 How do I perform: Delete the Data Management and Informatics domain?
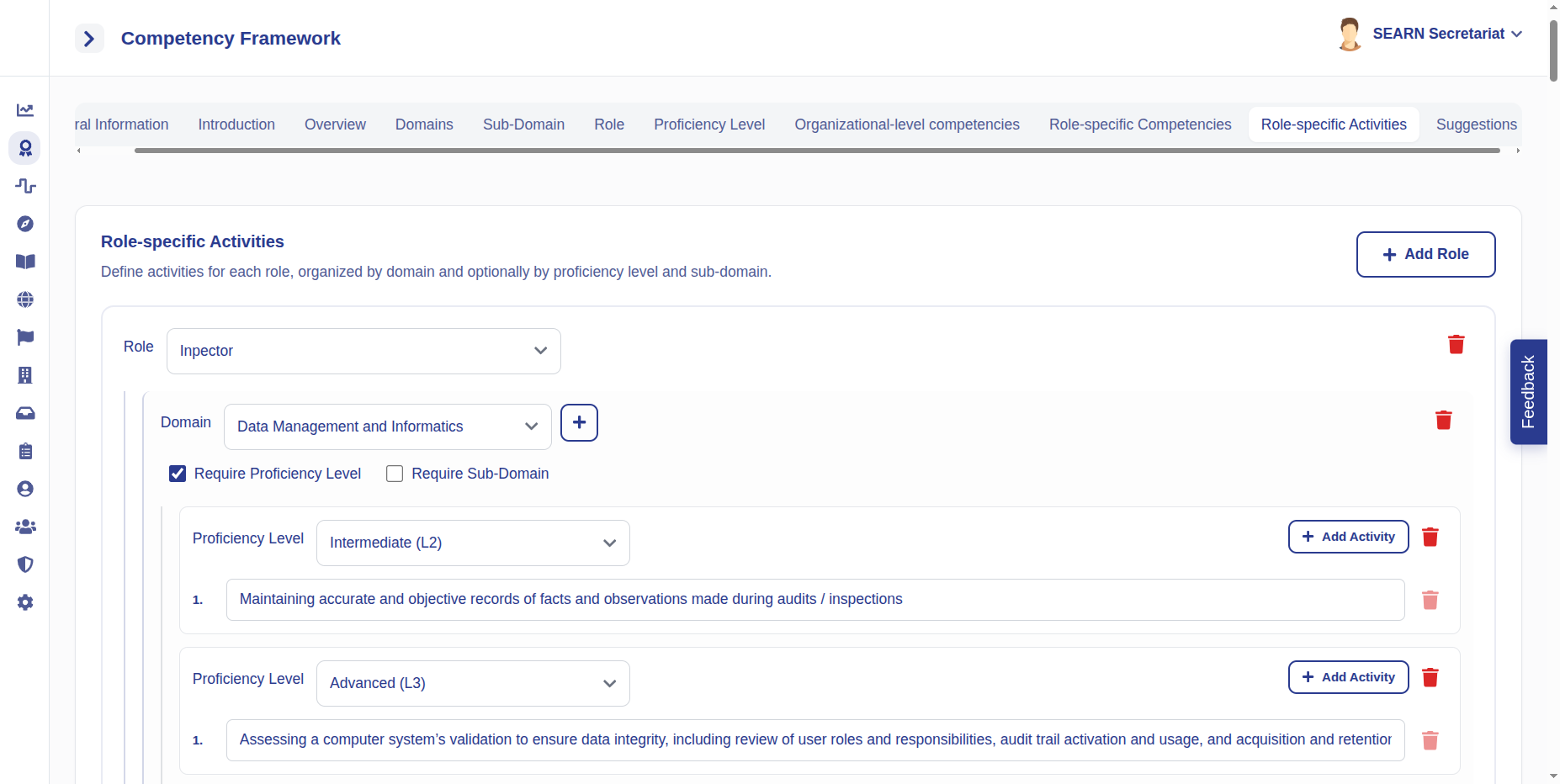click(1443, 420)
